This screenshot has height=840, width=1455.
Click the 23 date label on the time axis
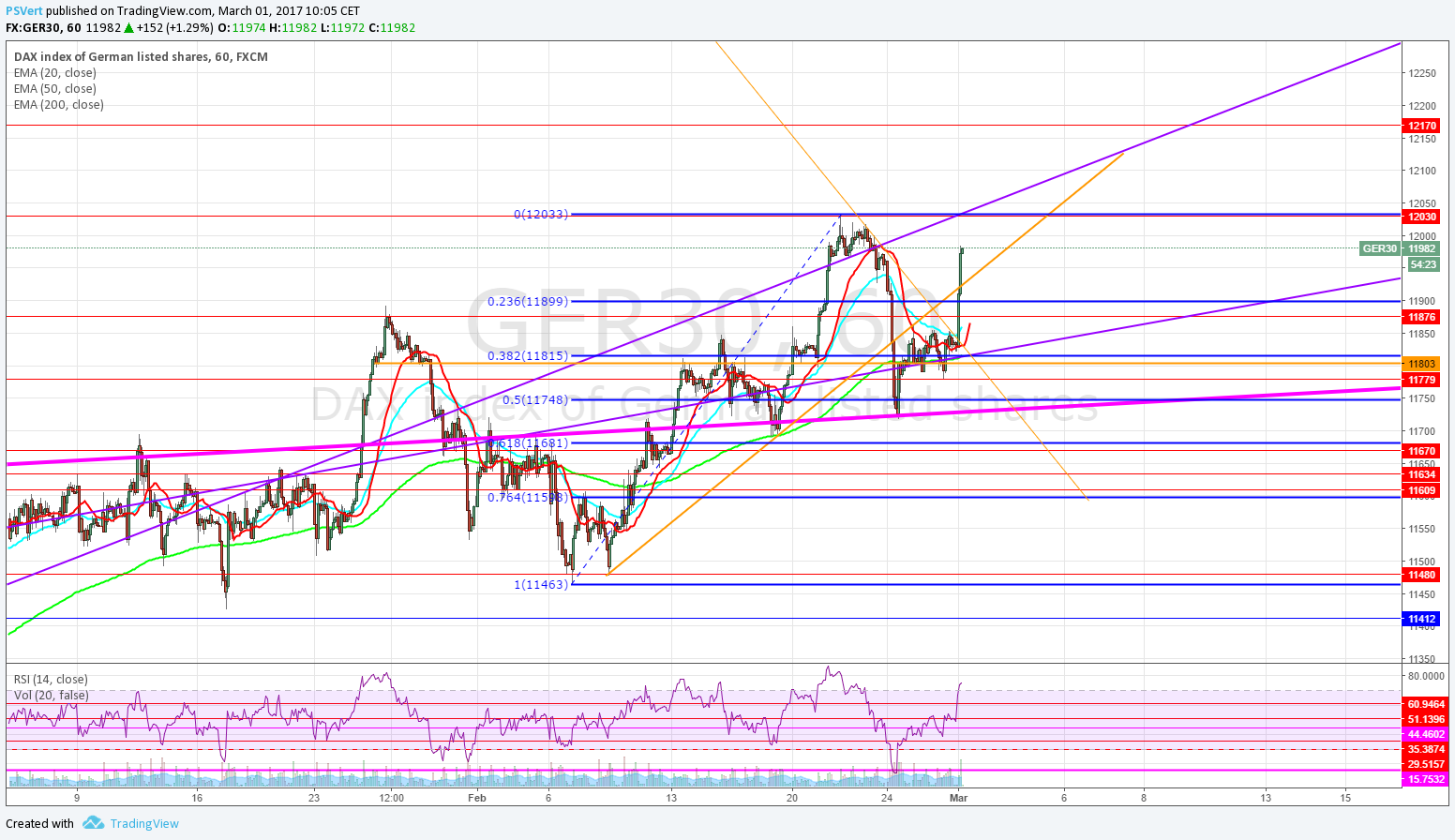click(313, 798)
